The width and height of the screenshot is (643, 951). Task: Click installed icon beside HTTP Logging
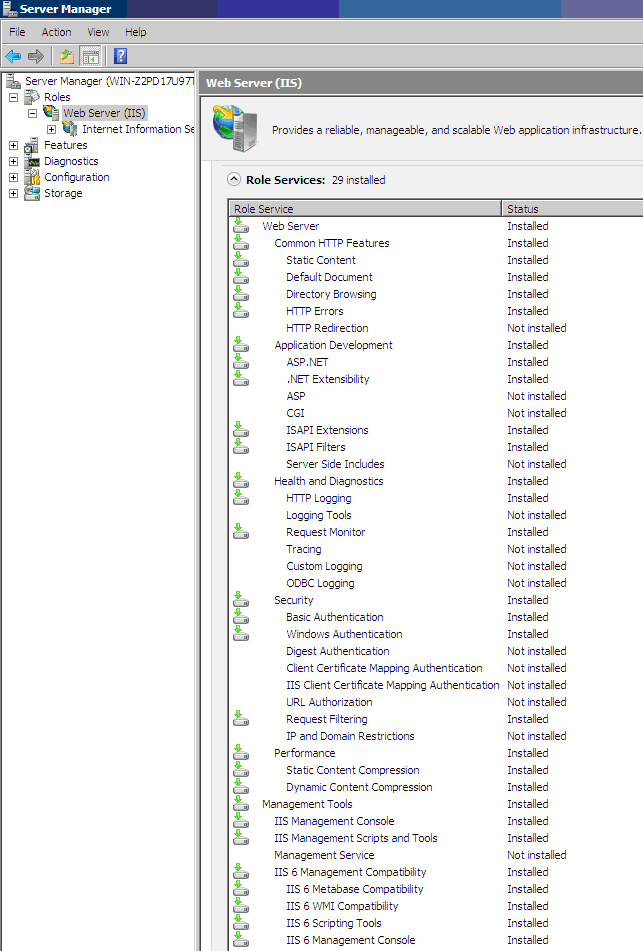pos(241,497)
